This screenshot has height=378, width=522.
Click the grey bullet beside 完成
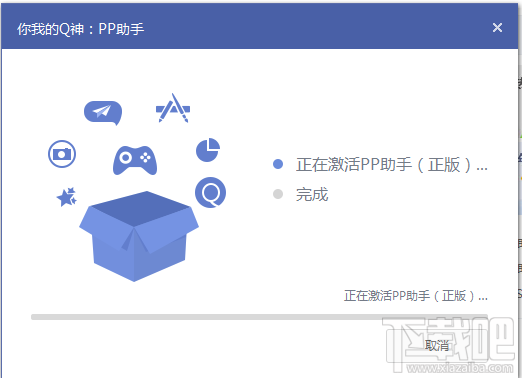pos(278,194)
